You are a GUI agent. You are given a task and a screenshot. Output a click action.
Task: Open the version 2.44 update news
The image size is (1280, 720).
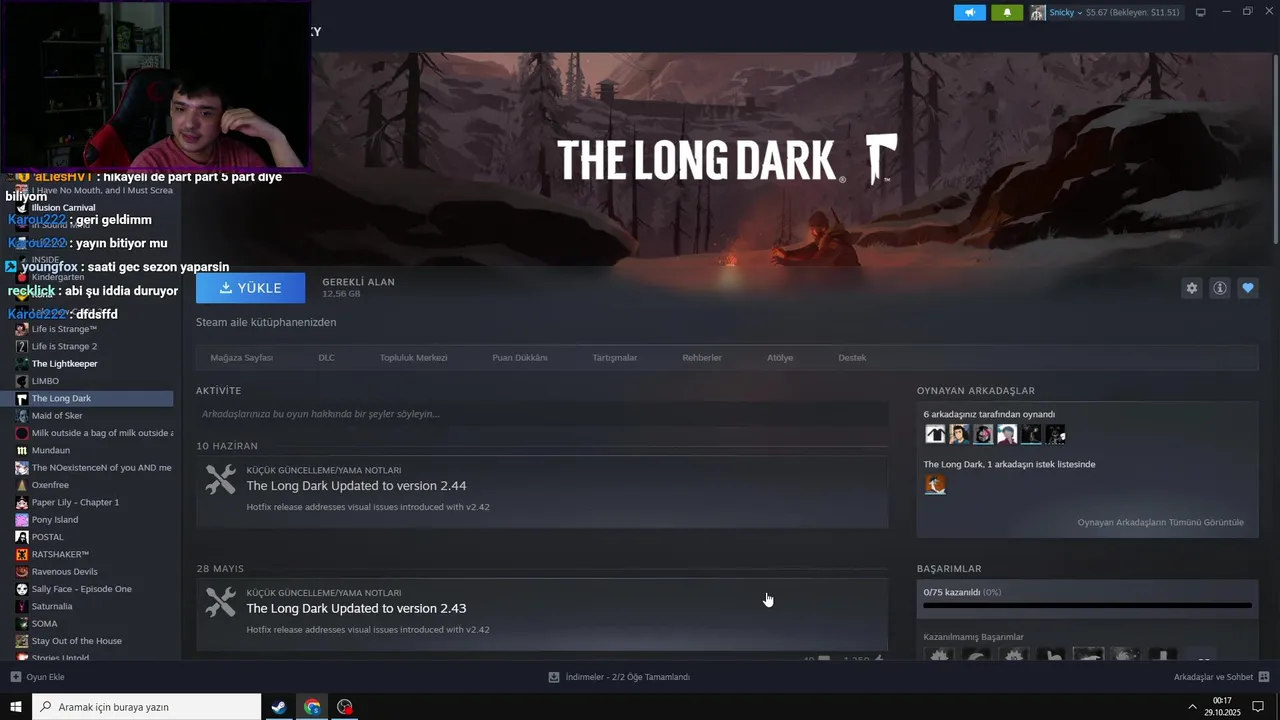(542, 492)
